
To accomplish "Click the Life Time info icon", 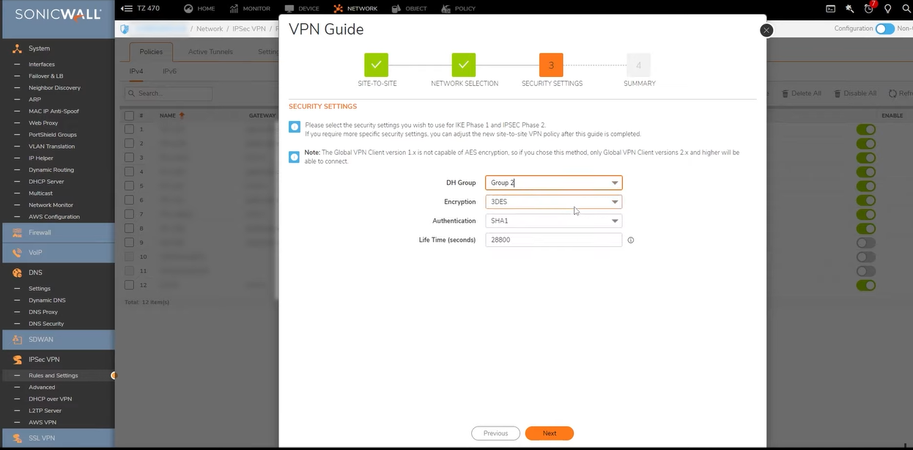I will (x=631, y=240).
